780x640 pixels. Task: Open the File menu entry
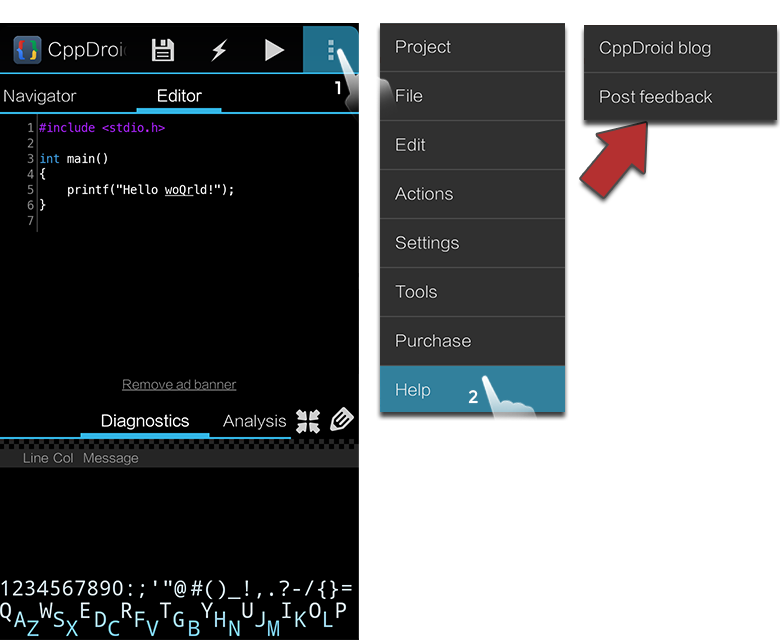tap(472, 96)
